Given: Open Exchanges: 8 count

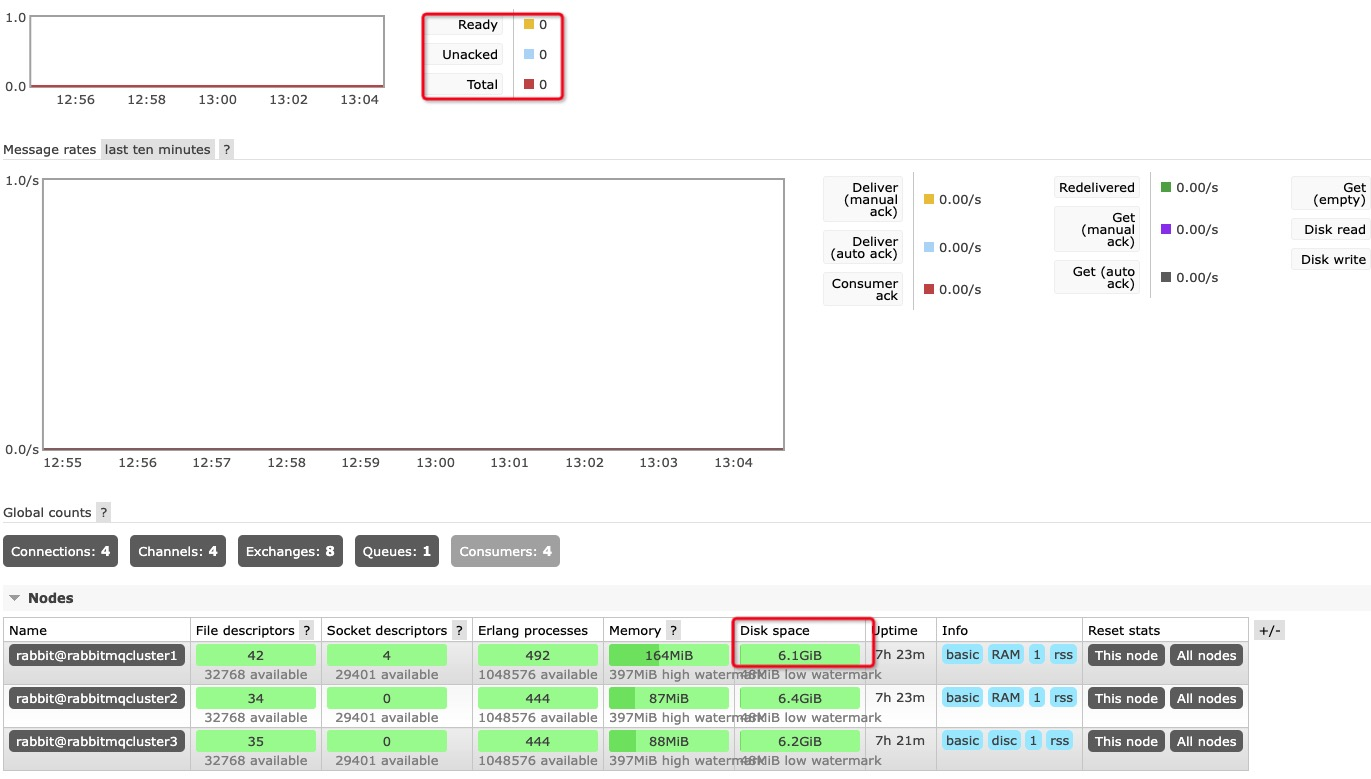Looking at the screenshot, I should click(290, 551).
